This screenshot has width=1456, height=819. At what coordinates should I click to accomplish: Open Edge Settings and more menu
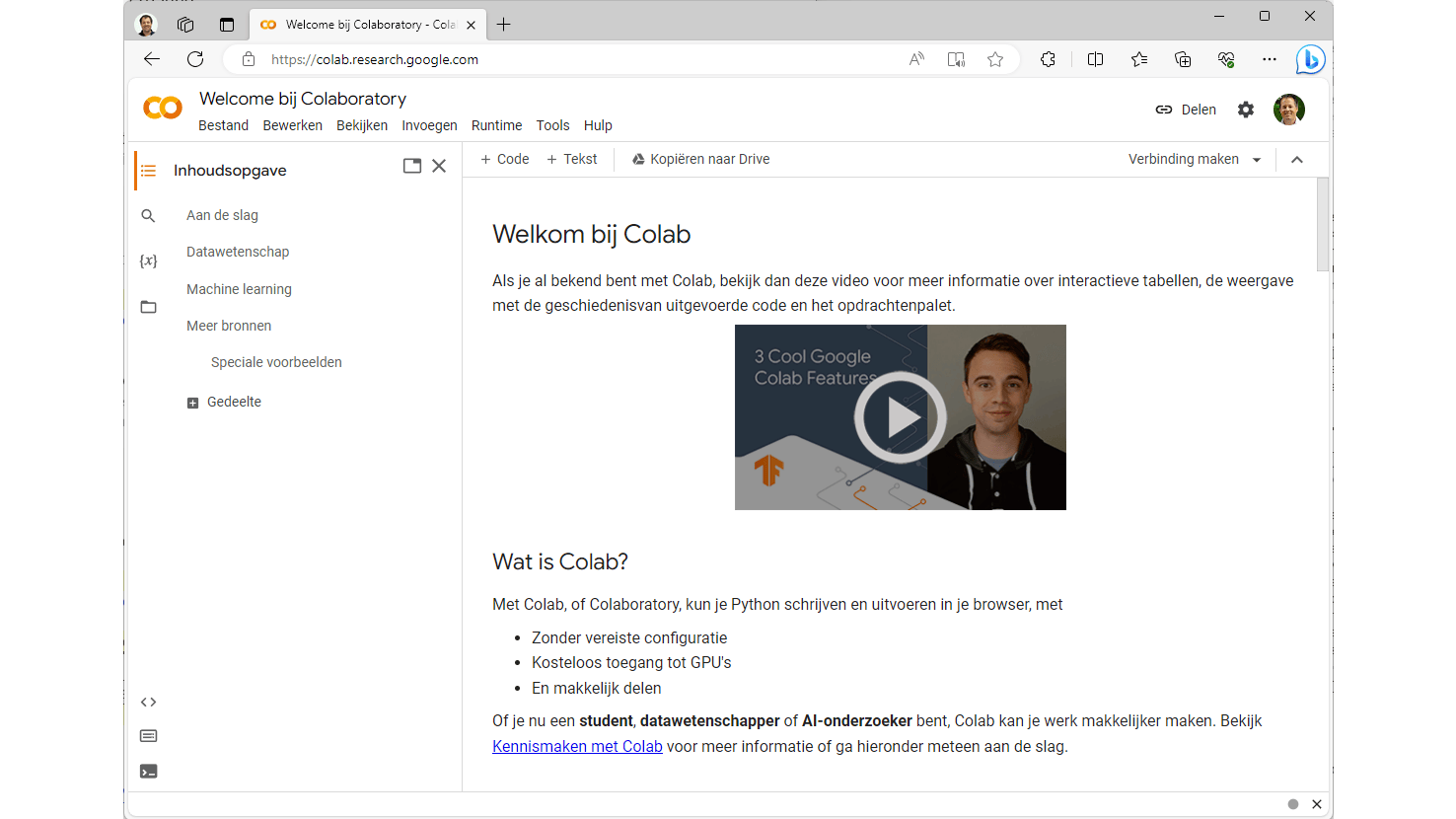(x=1270, y=59)
